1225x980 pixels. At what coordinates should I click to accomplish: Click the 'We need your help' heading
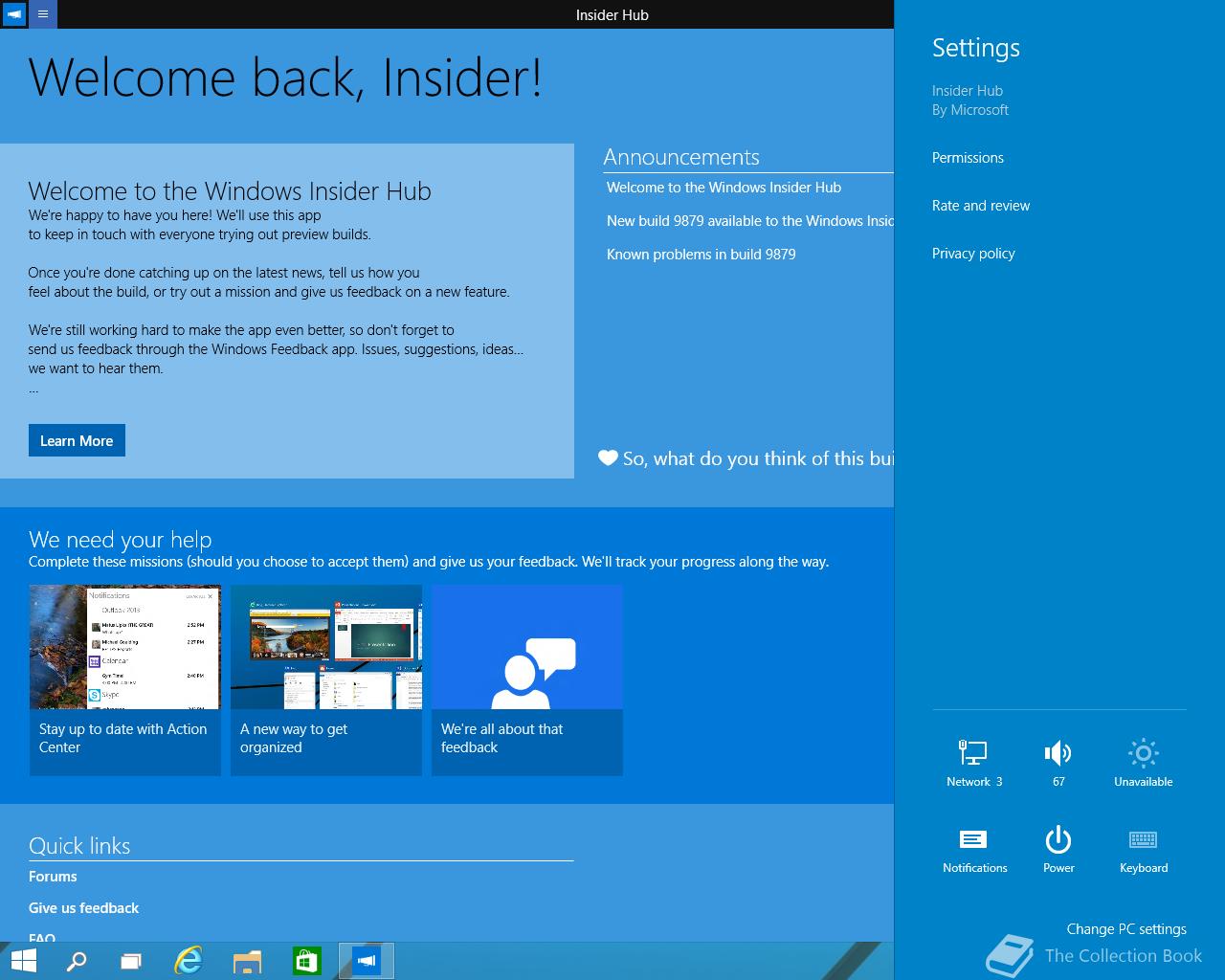(120, 540)
